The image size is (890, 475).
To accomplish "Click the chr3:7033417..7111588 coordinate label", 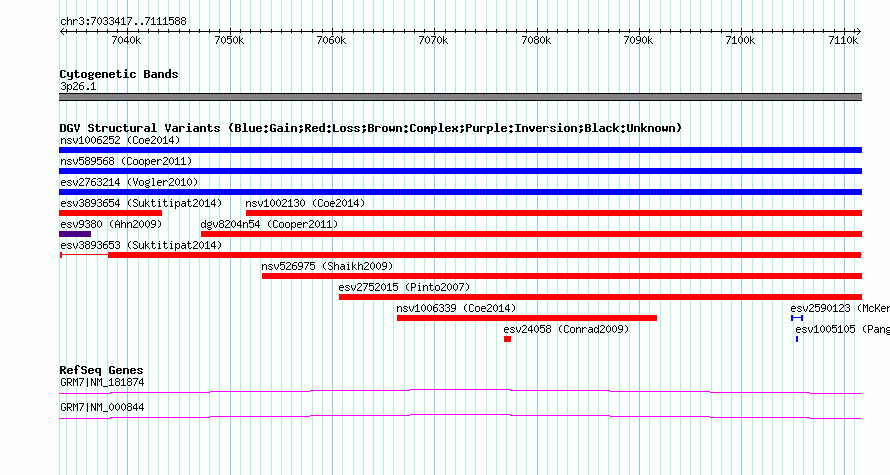I will 123,22.
